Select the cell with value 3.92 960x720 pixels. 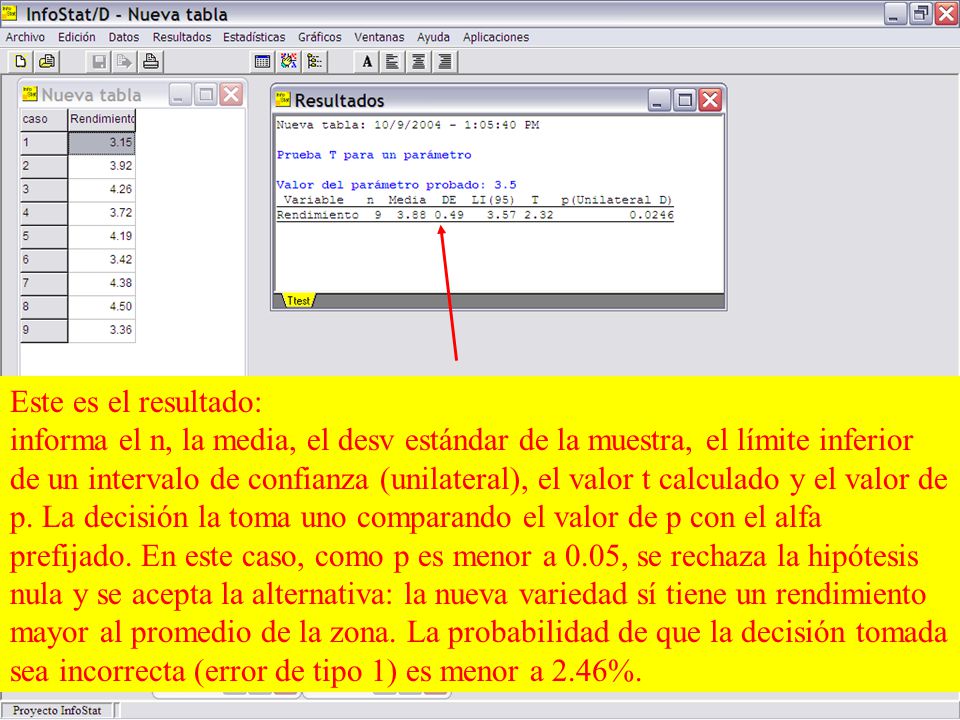click(102, 166)
